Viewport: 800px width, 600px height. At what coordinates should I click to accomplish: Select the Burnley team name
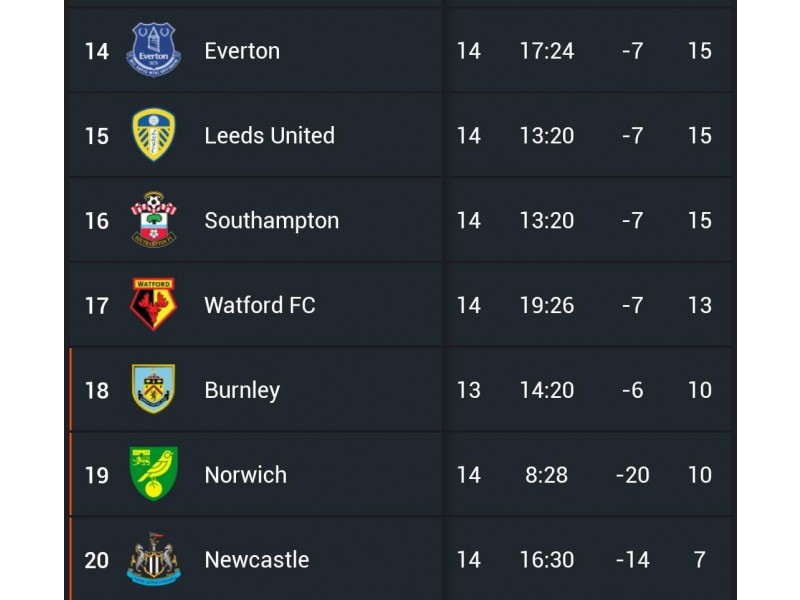click(x=242, y=391)
